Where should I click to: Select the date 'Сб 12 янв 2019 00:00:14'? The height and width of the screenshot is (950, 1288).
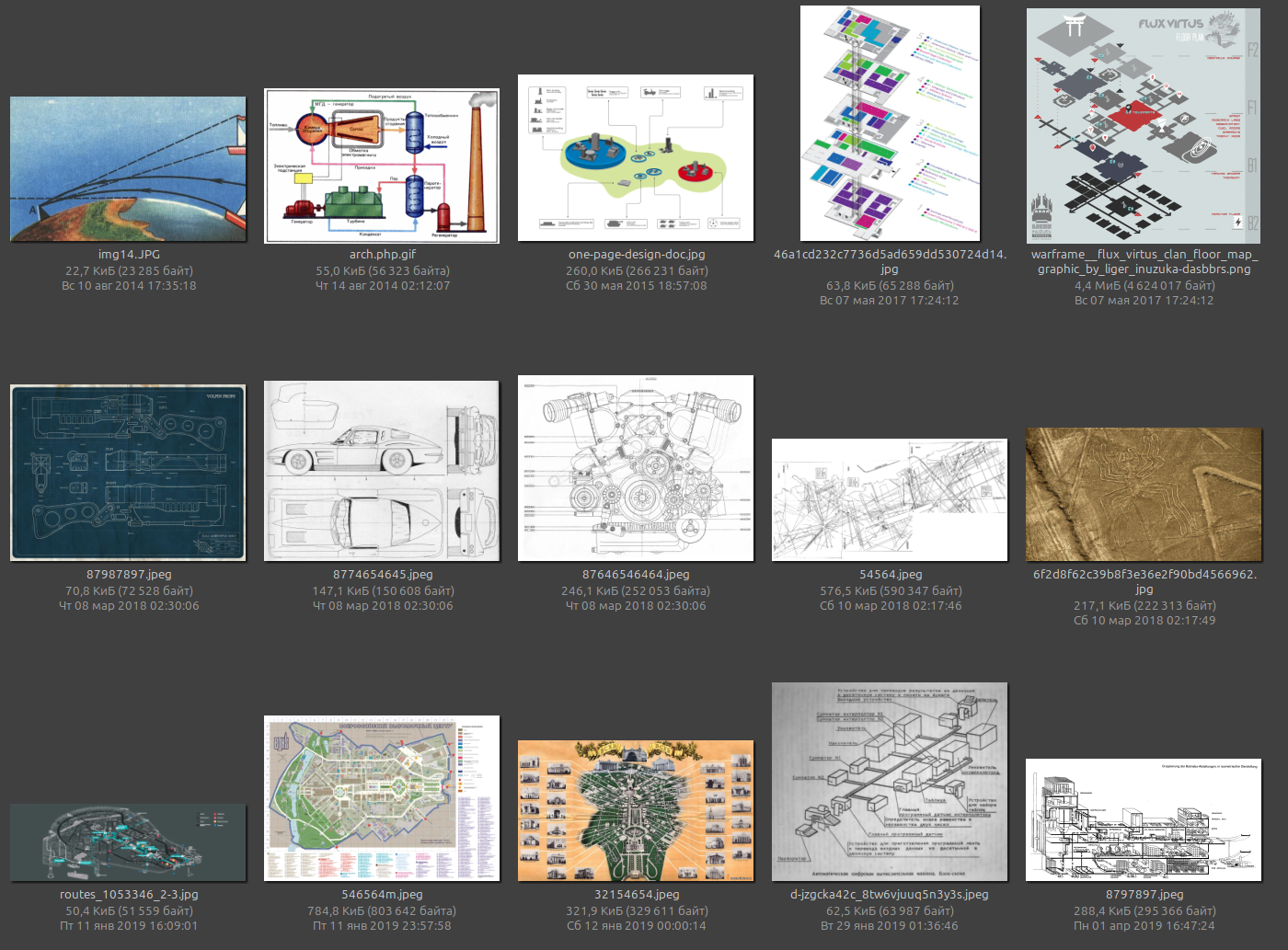click(637, 926)
